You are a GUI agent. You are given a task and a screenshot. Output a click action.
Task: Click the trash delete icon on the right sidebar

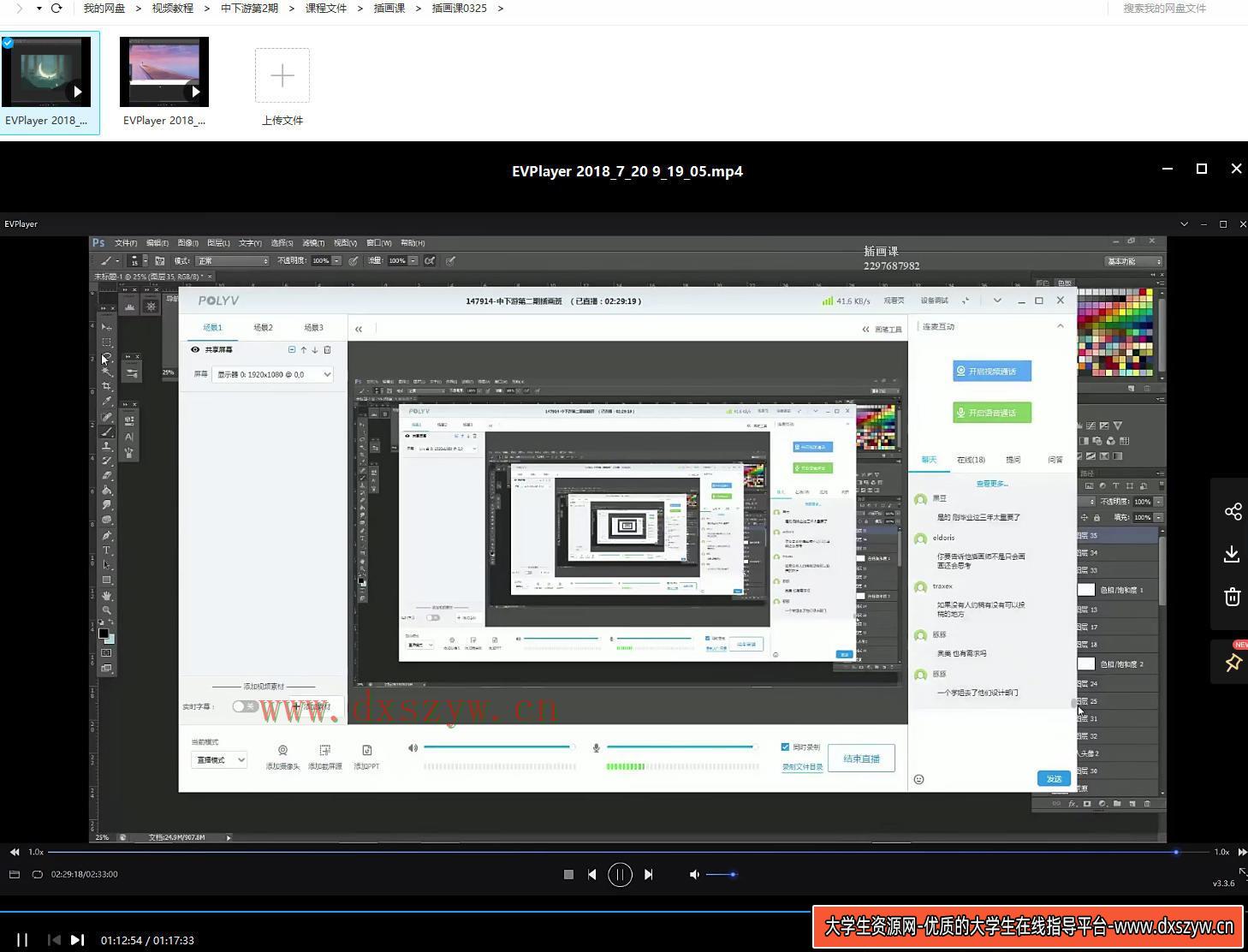[1233, 597]
